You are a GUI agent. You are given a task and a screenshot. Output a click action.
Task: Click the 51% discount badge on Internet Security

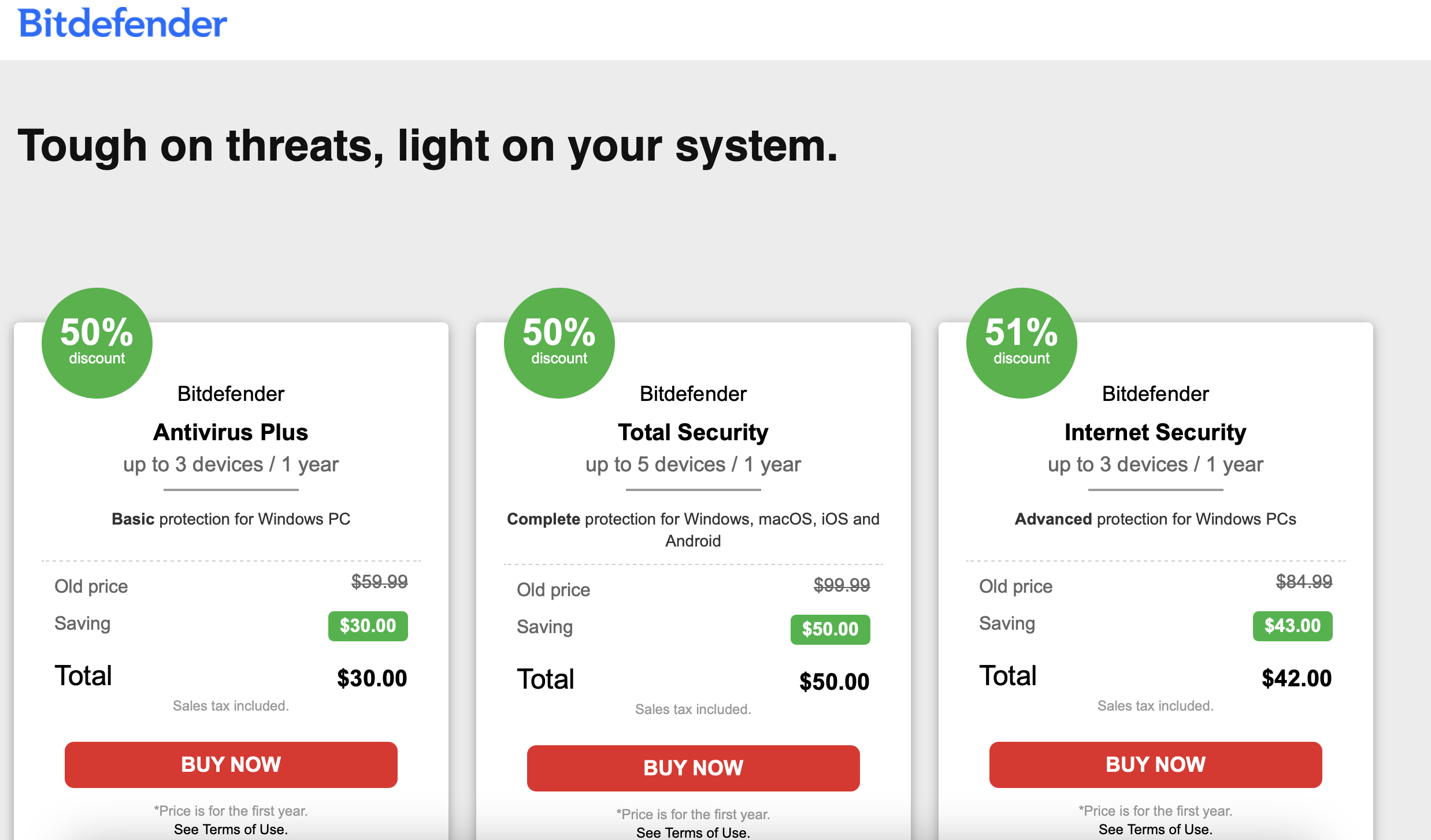pyautogui.click(x=1021, y=343)
